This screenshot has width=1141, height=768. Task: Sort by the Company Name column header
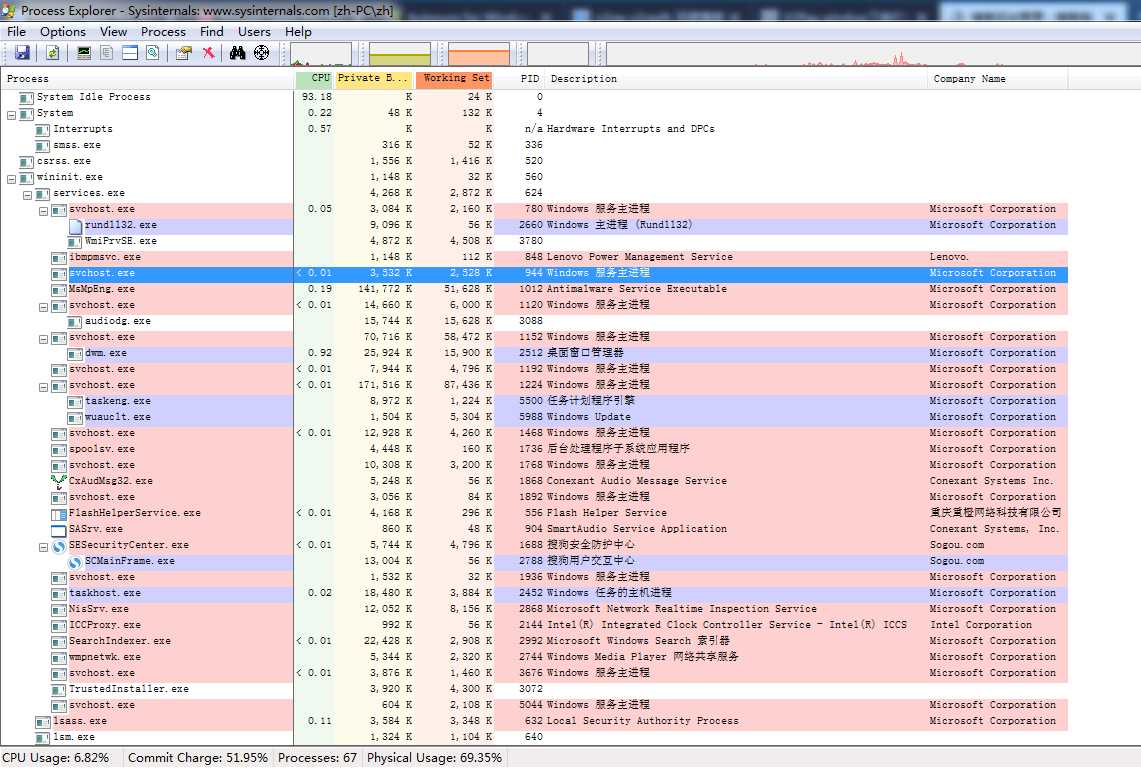click(998, 79)
